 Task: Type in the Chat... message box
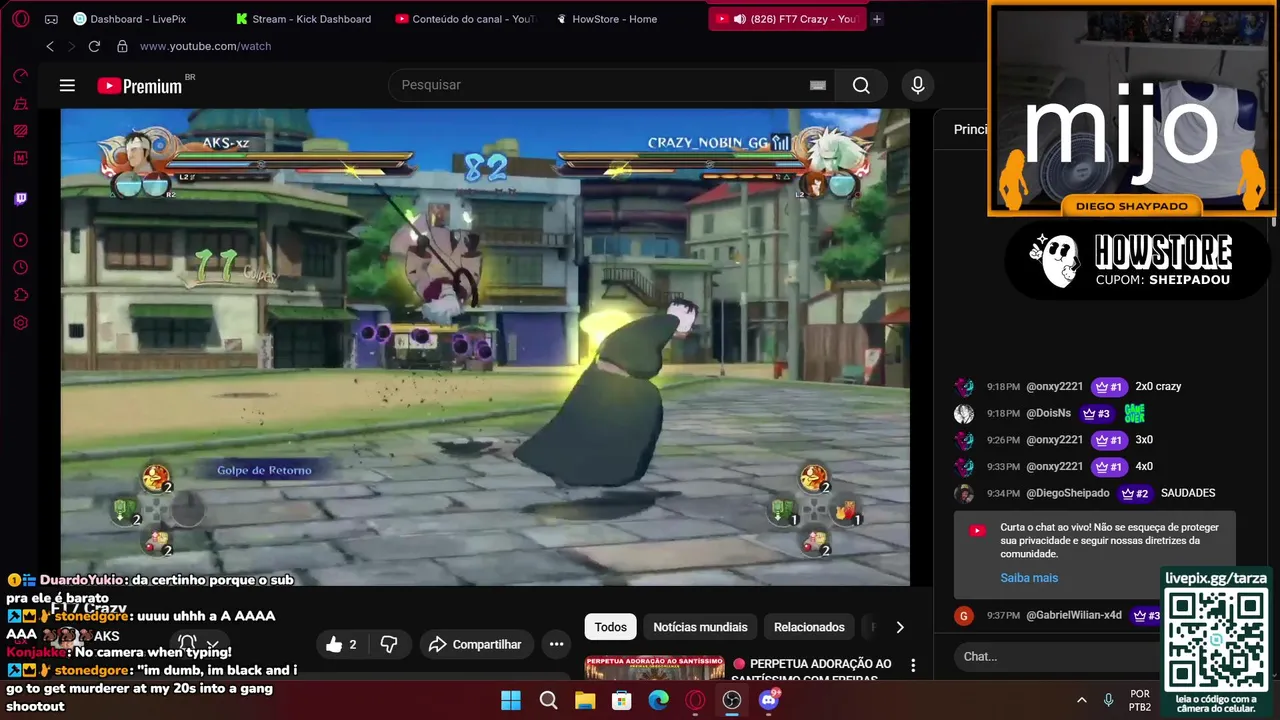pos(1055,657)
